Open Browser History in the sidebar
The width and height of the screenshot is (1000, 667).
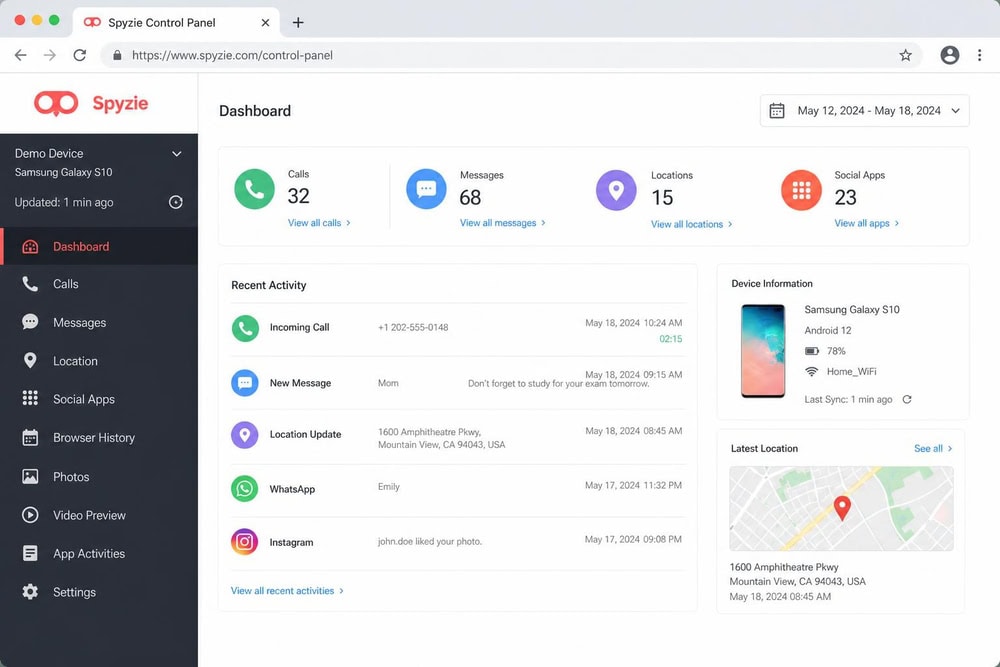[99, 437]
